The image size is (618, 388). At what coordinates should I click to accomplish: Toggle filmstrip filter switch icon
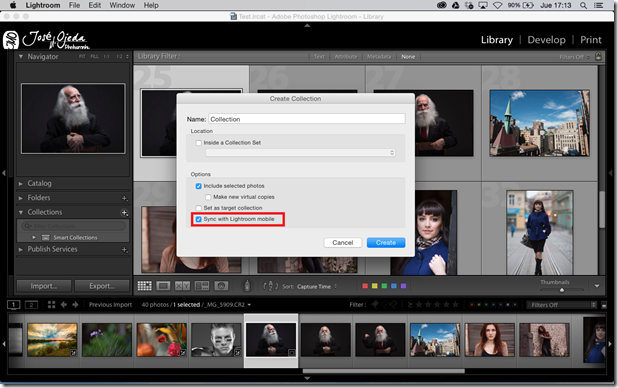click(x=604, y=305)
